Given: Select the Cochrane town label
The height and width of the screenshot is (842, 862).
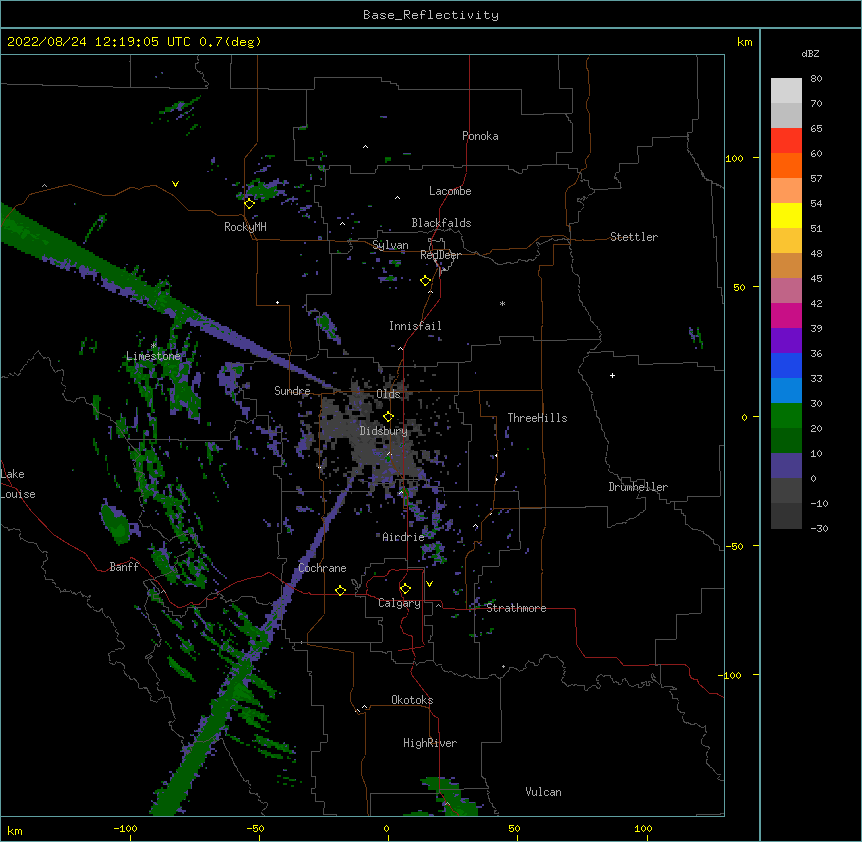Looking at the screenshot, I should click(322, 568).
